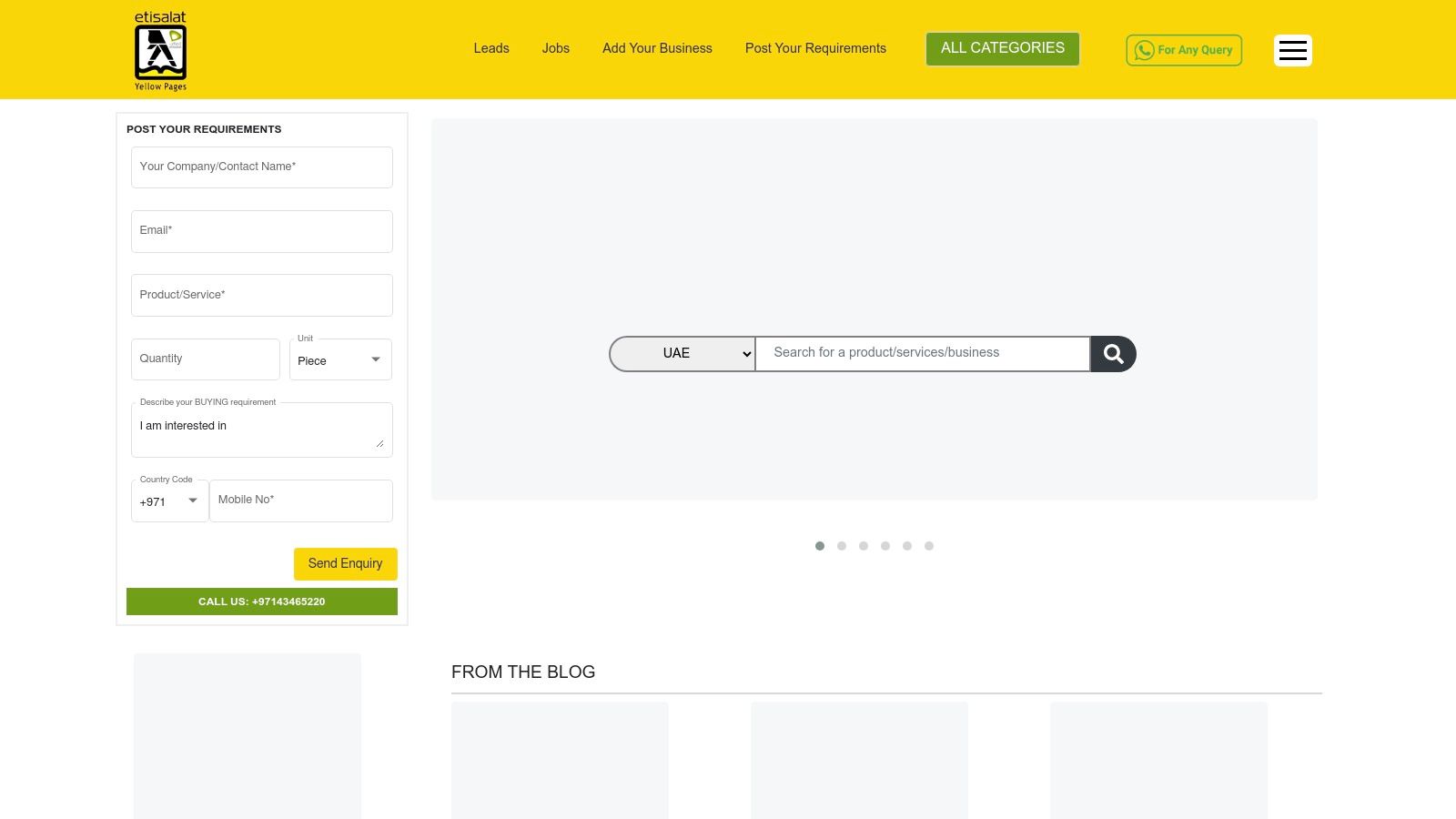Click the first blog post thumbnail
This screenshot has width=1456, height=819.
coord(560,760)
